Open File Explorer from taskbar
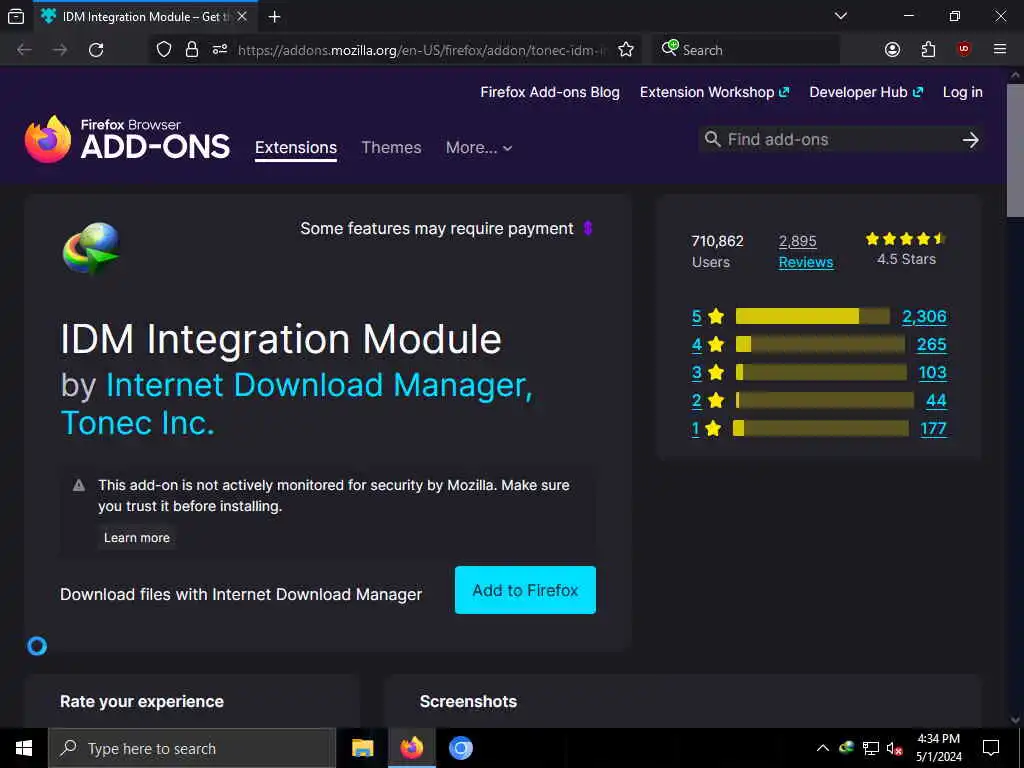 362,748
